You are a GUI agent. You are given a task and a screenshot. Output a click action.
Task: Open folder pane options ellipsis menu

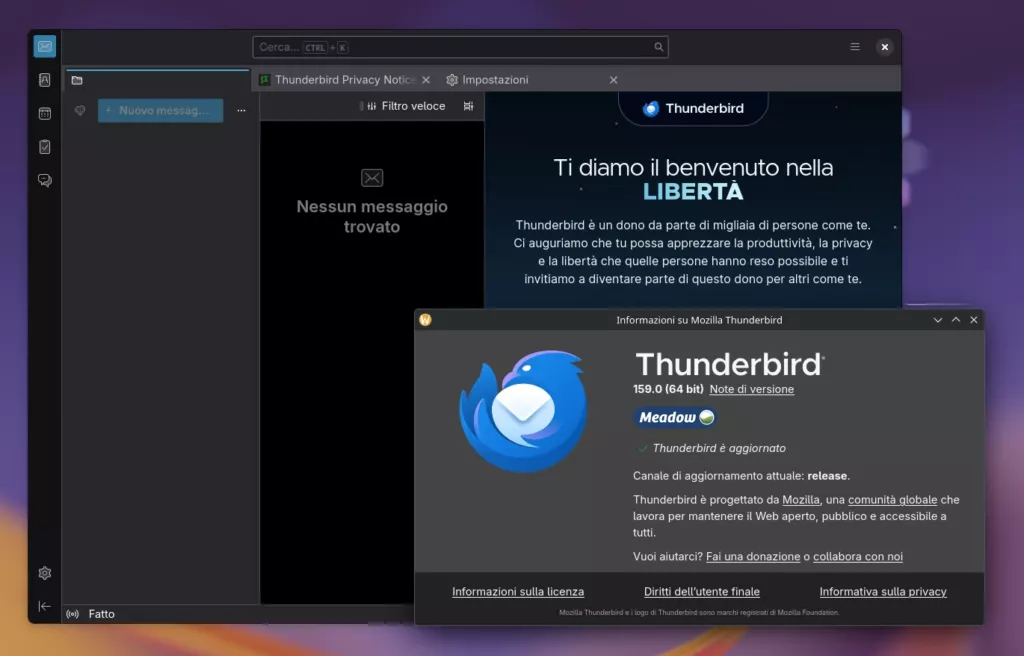coord(241,110)
